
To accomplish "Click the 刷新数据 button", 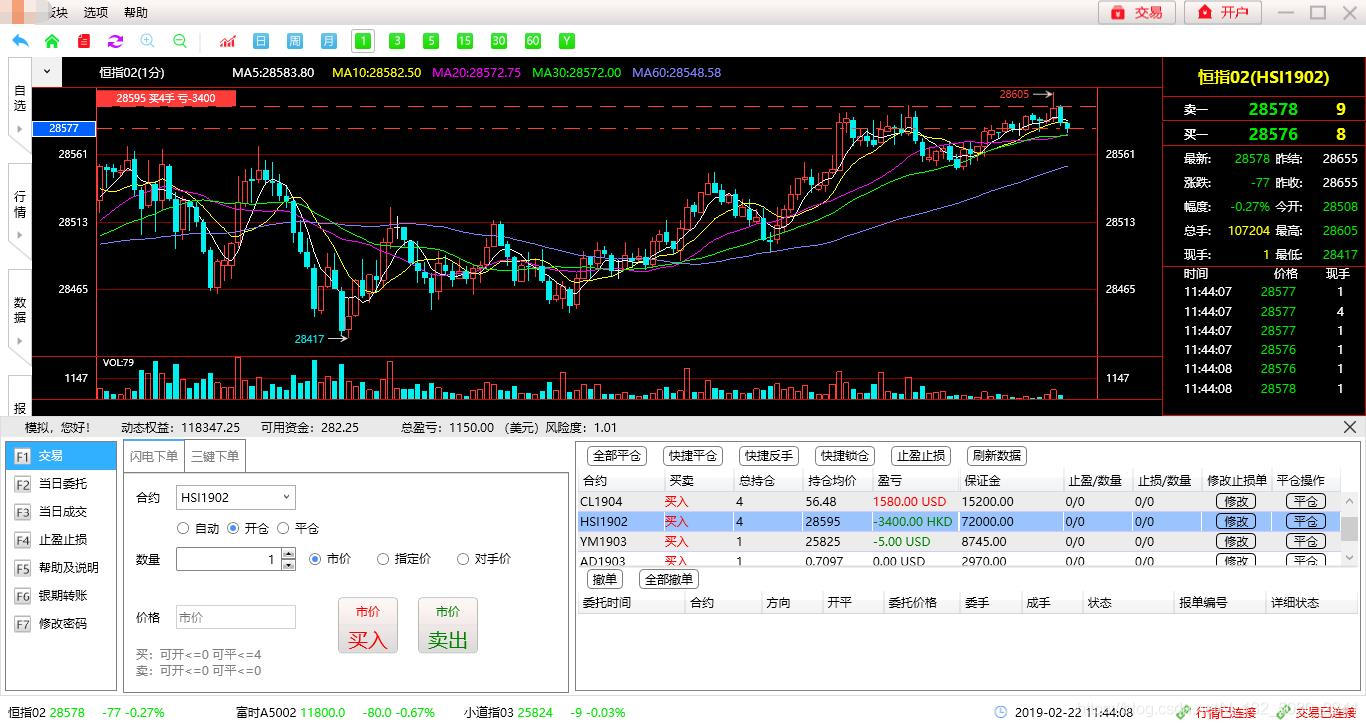I will [997, 456].
